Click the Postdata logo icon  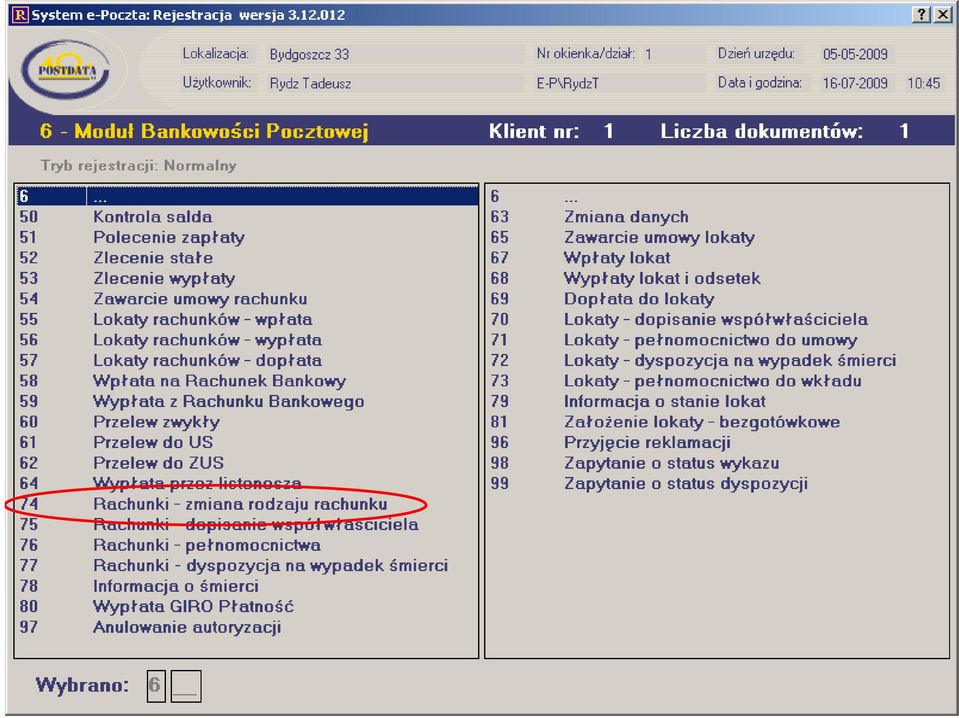click(65, 69)
